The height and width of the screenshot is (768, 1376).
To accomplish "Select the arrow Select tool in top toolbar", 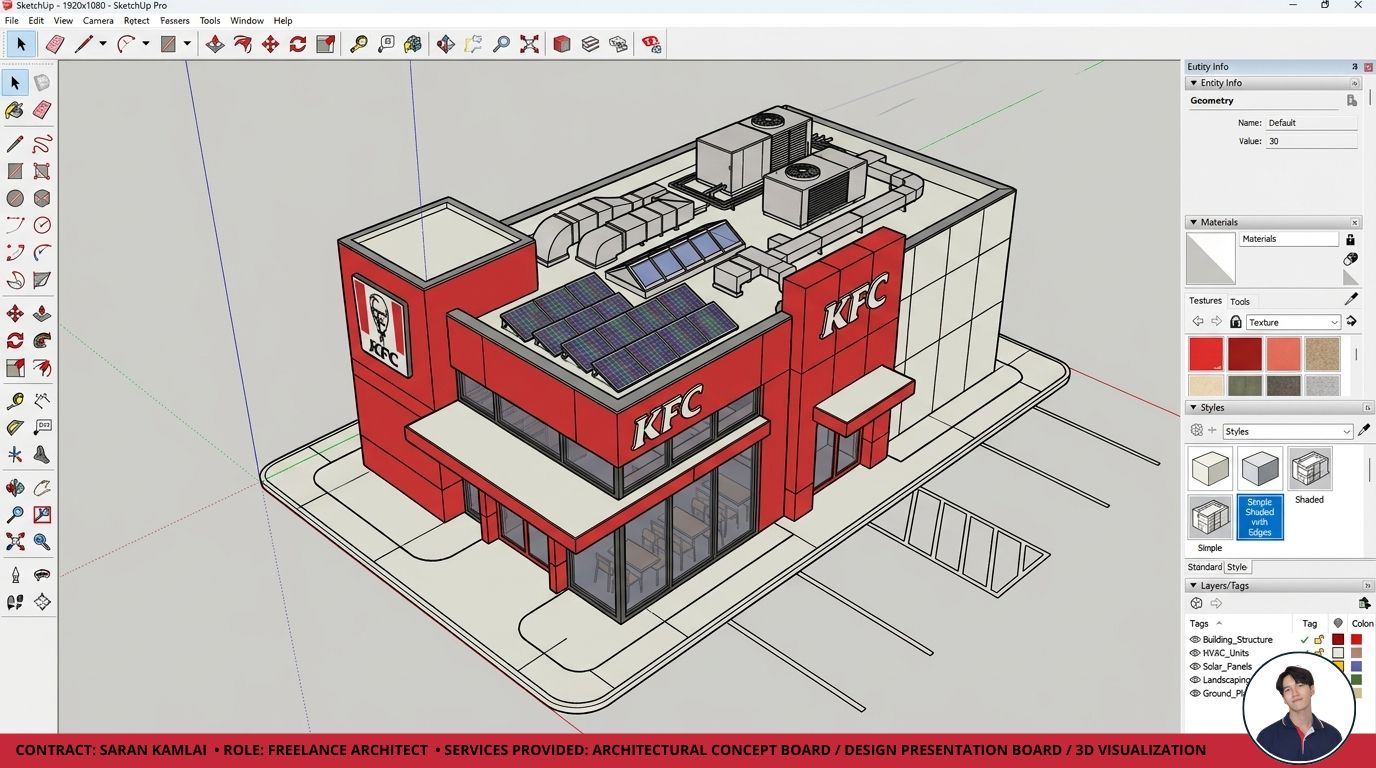I will coord(21,44).
